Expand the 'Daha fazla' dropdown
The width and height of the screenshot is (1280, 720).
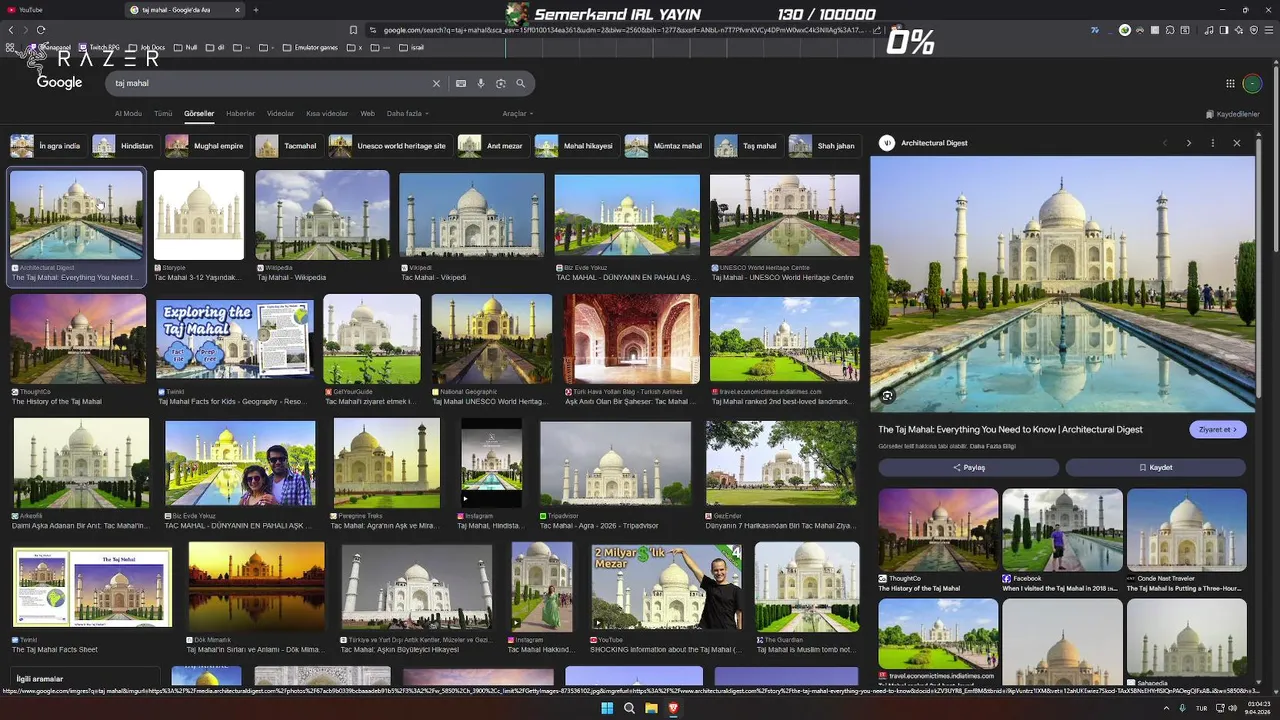pos(406,114)
